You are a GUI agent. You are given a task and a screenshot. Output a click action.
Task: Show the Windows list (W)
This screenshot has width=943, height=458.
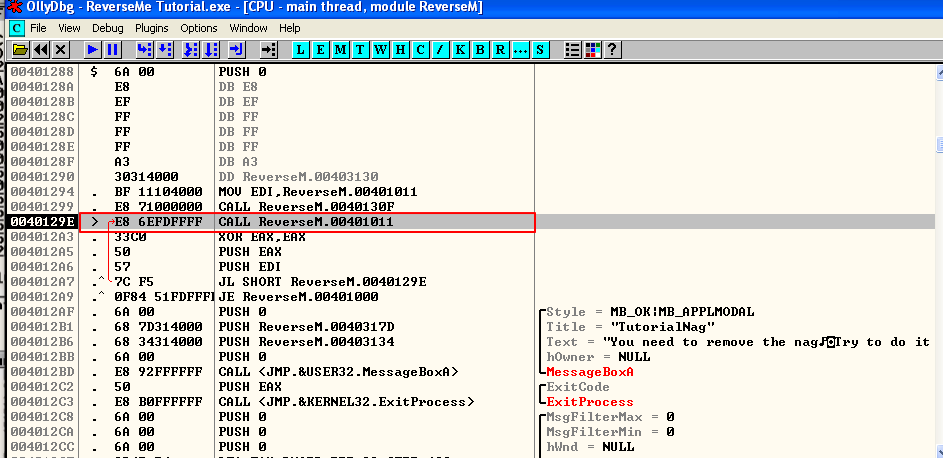380,49
